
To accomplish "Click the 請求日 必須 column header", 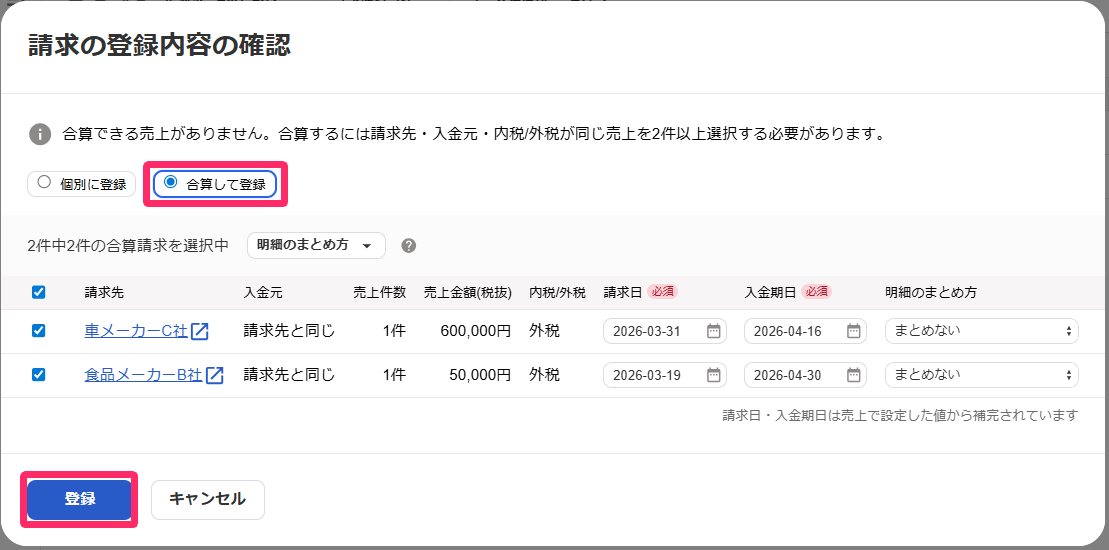I will click(x=641, y=292).
